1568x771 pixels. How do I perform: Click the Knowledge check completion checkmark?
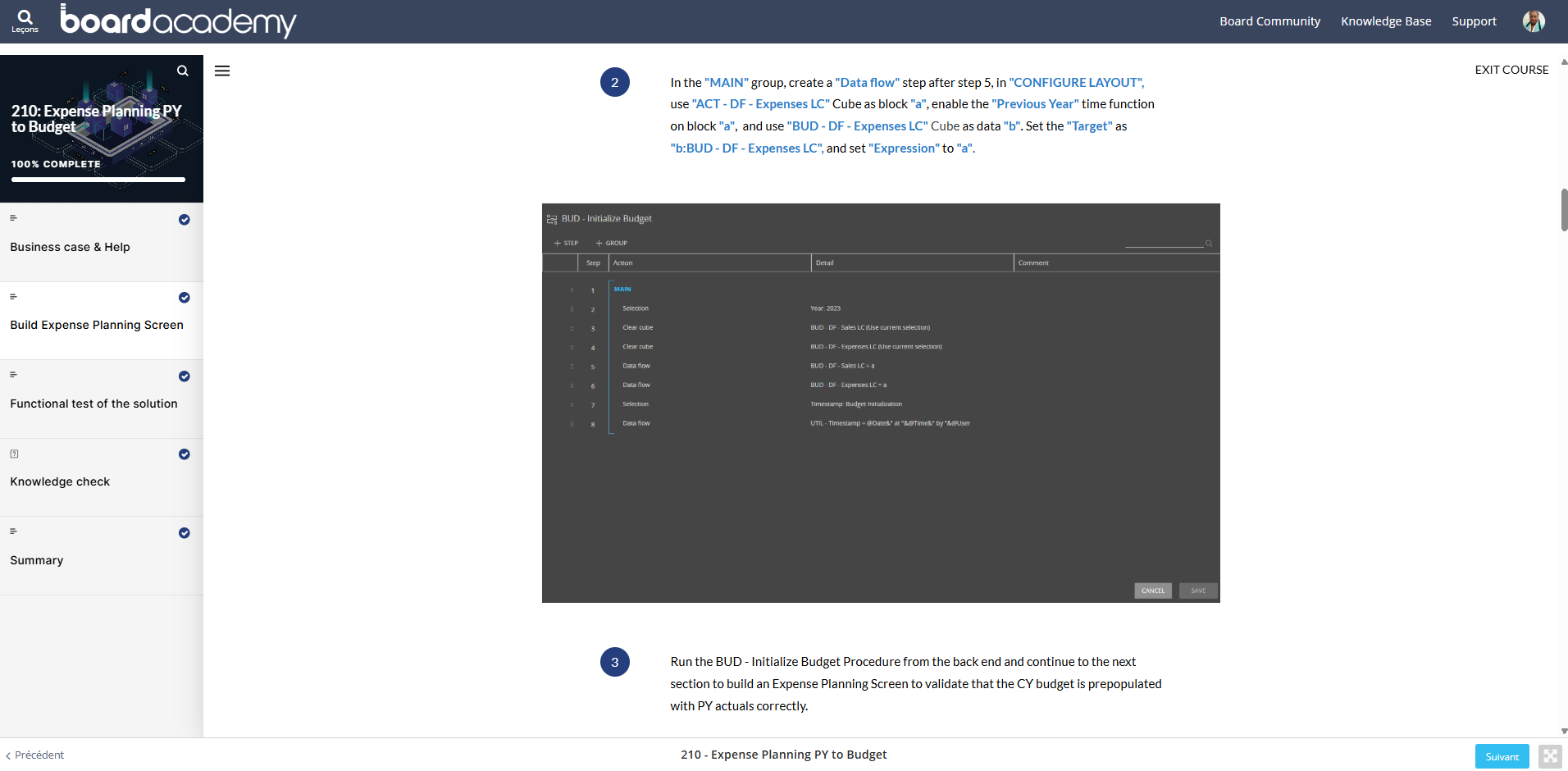pyautogui.click(x=185, y=454)
